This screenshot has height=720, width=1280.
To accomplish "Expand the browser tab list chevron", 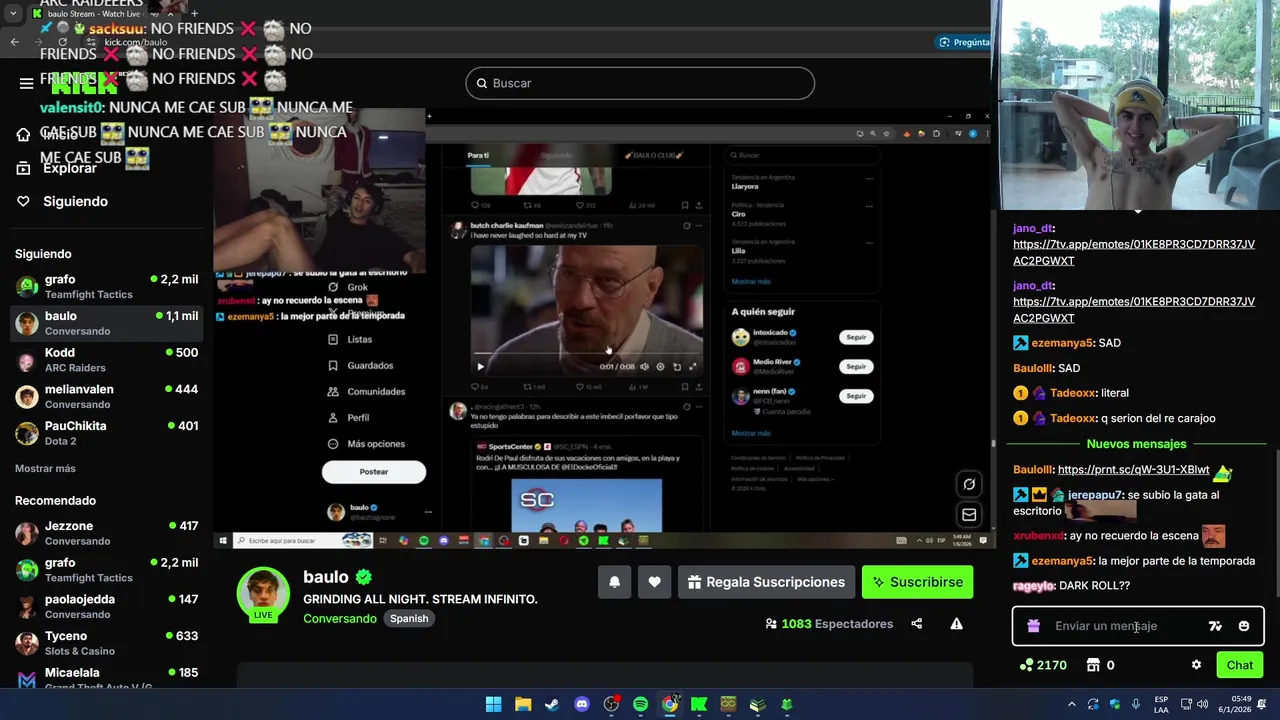I will 13,14.
